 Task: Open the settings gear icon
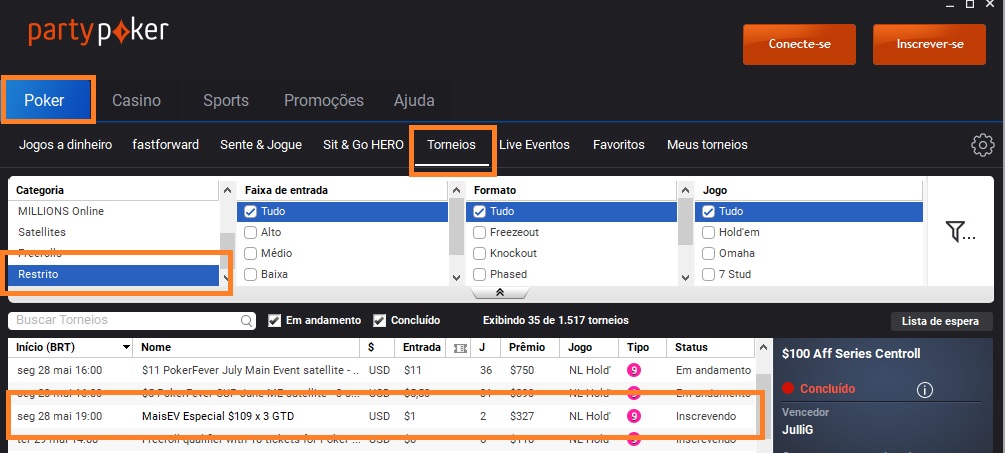983,145
